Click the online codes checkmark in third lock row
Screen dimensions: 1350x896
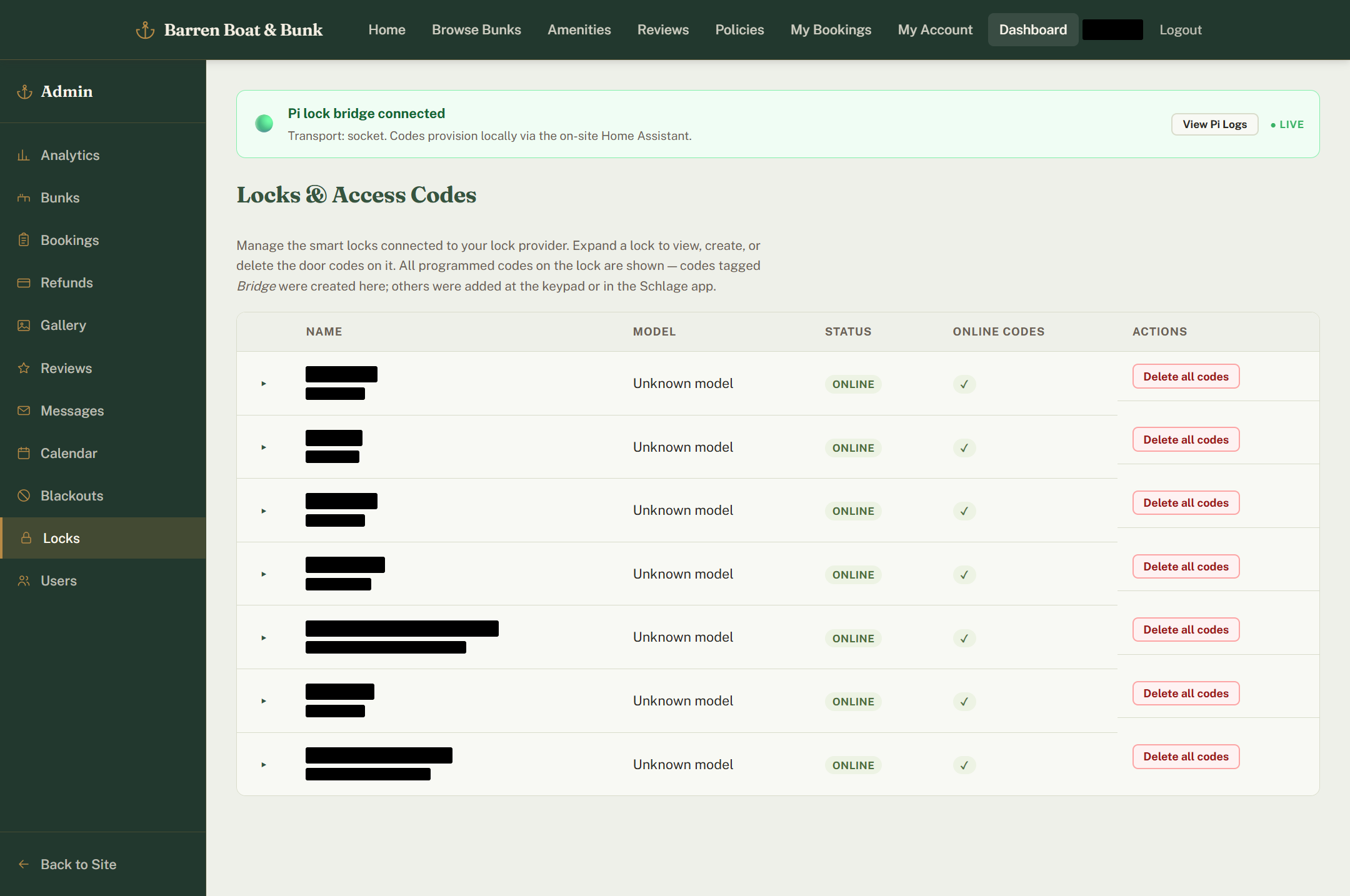click(x=964, y=511)
